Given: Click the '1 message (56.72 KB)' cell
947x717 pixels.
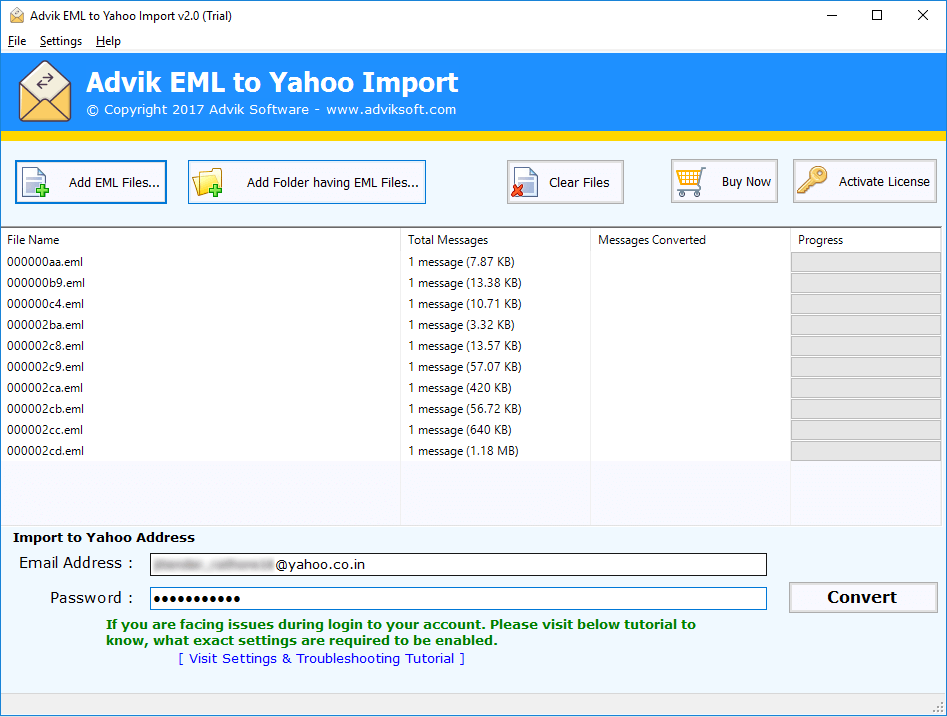Looking at the screenshot, I should point(464,409).
